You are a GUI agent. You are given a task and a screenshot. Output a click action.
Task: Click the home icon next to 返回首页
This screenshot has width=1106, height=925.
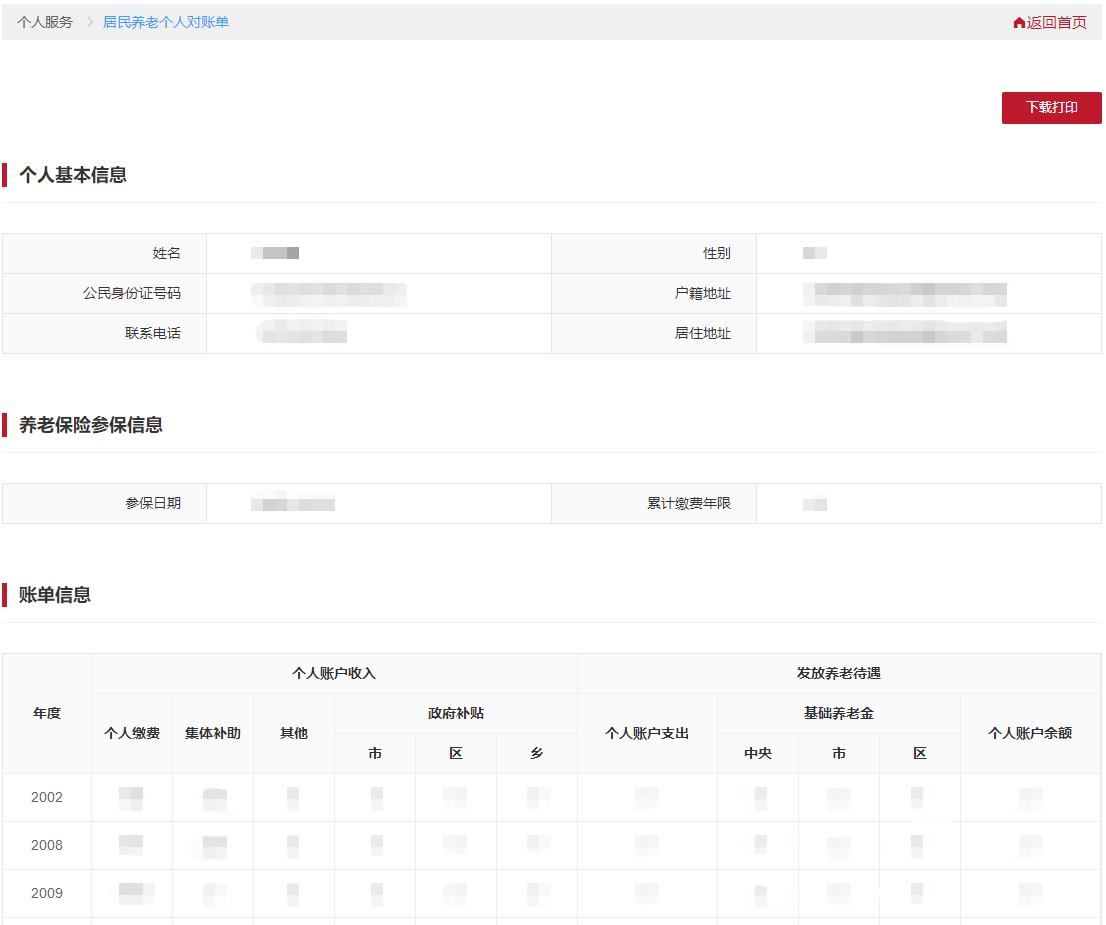point(1018,22)
